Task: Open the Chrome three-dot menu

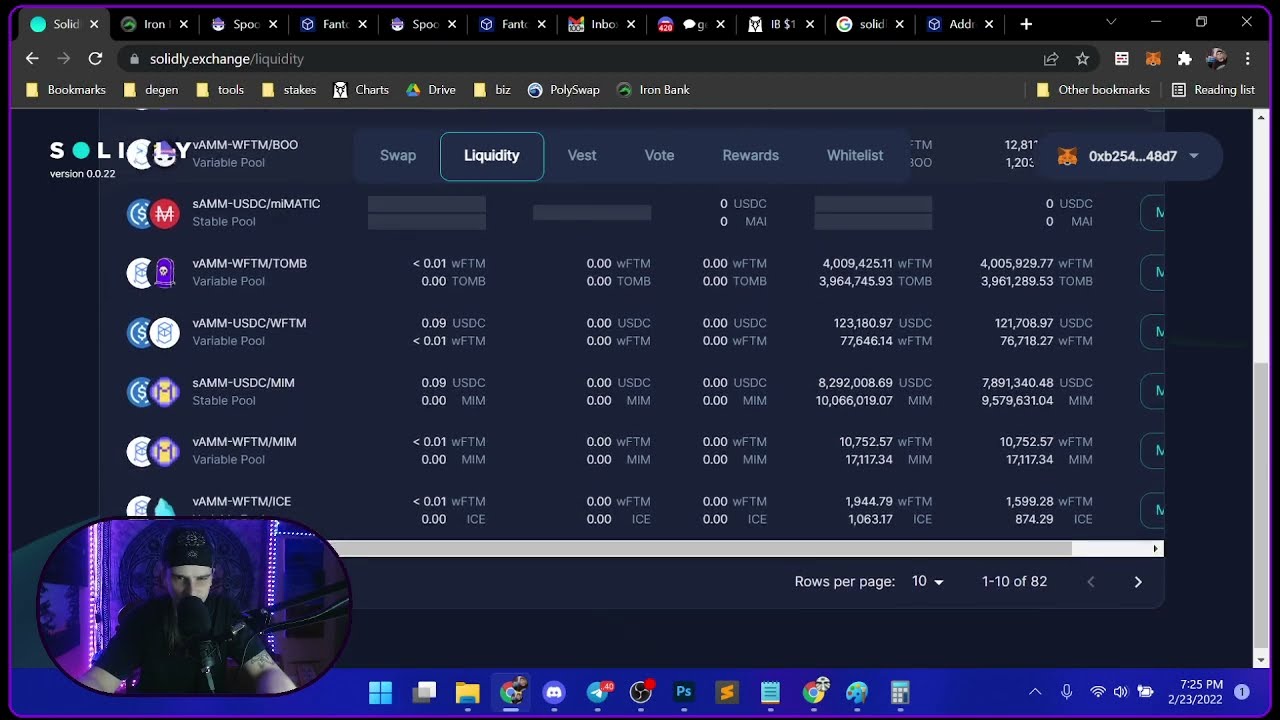Action: click(1248, 59)
